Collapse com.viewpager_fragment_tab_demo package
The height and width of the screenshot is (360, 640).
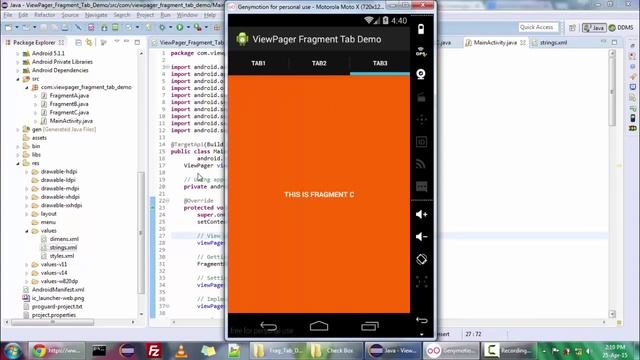(27, 87)
